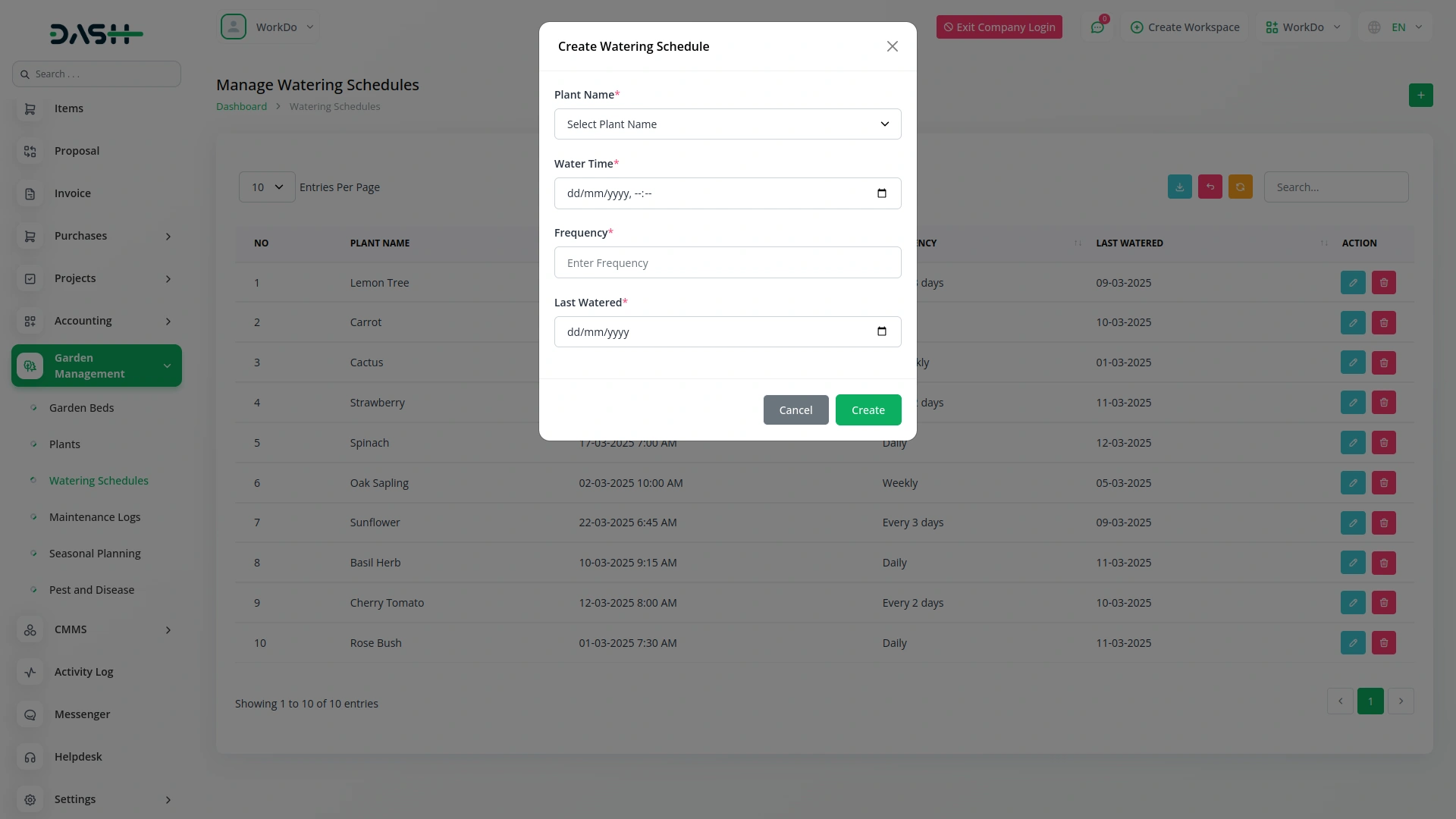This screenshot has height=819, width=1456.
Task: Close the Create Watering Schedule dialog
Action: tap(892, 46)
